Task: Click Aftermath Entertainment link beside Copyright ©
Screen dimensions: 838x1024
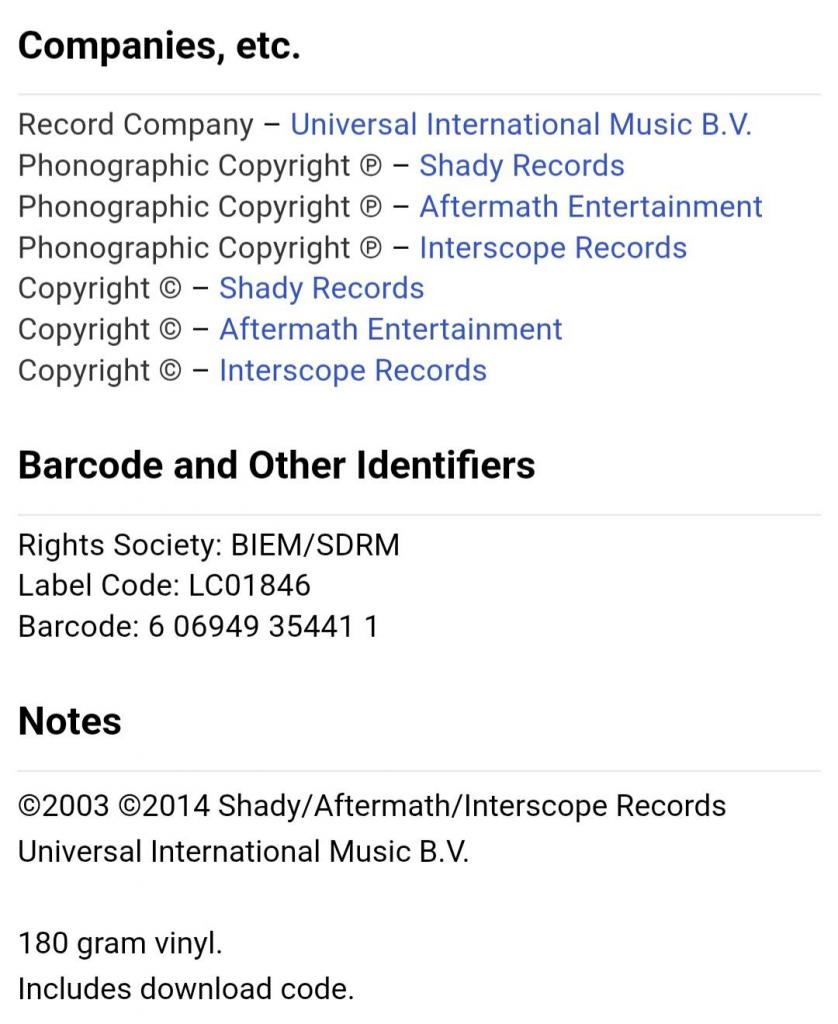Action: (x=391, y=330)
